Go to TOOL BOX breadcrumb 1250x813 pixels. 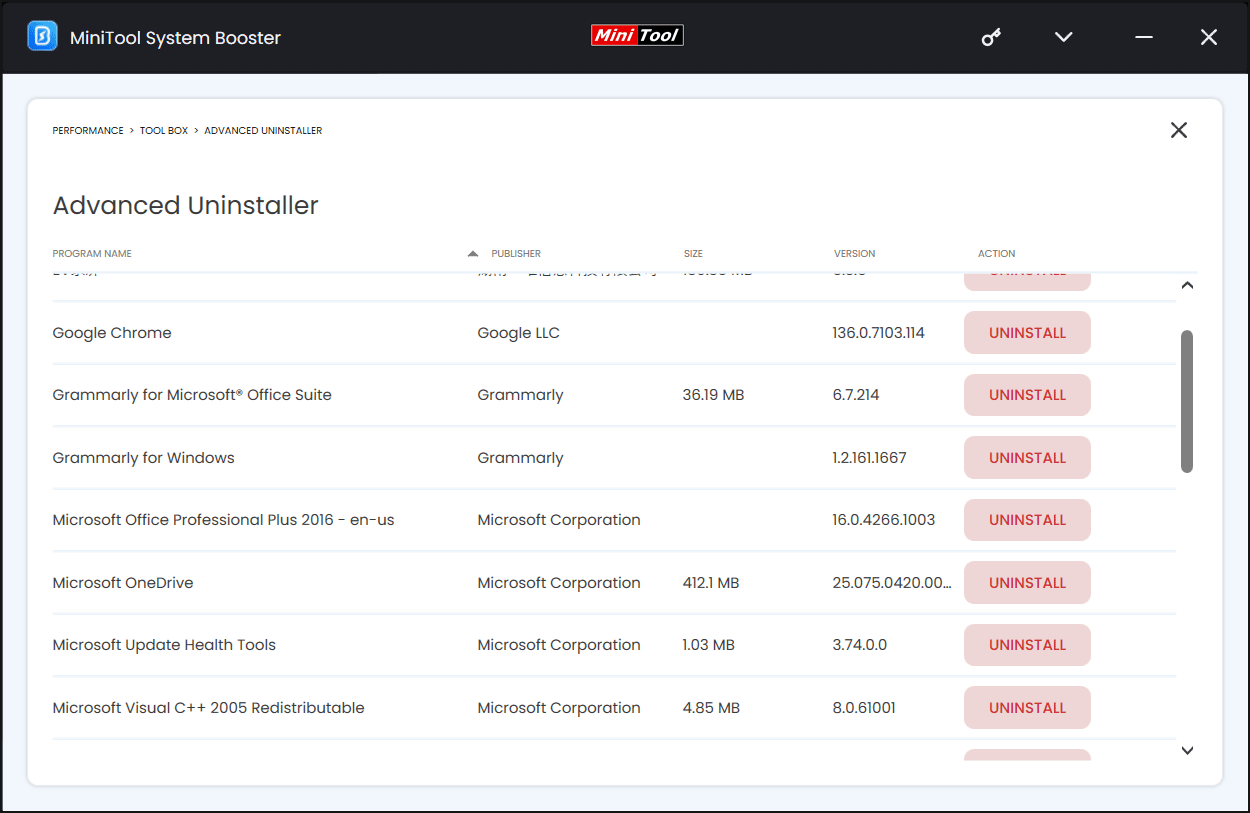(x=164, y=131)
